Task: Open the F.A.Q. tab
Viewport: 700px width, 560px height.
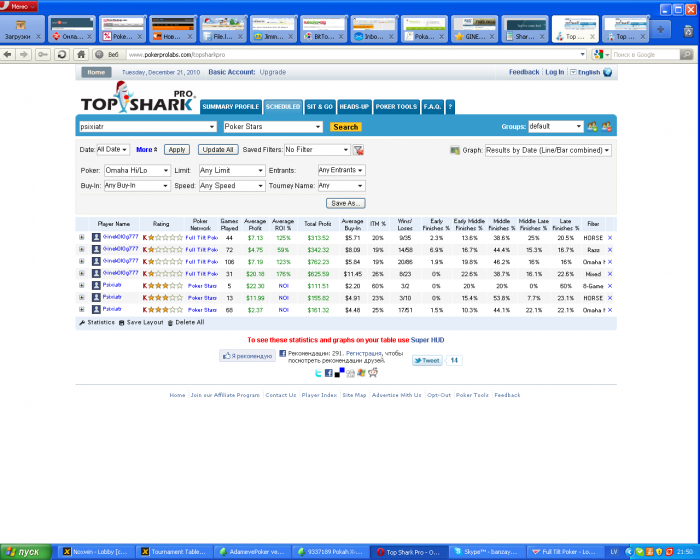Action: tap(432, 107)
